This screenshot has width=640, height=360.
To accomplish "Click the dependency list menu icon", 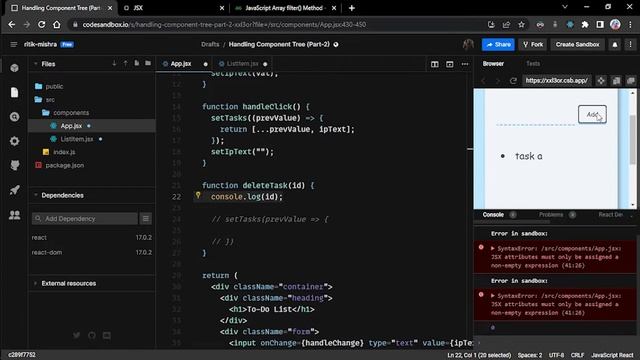I will click(x=145, y=218).
